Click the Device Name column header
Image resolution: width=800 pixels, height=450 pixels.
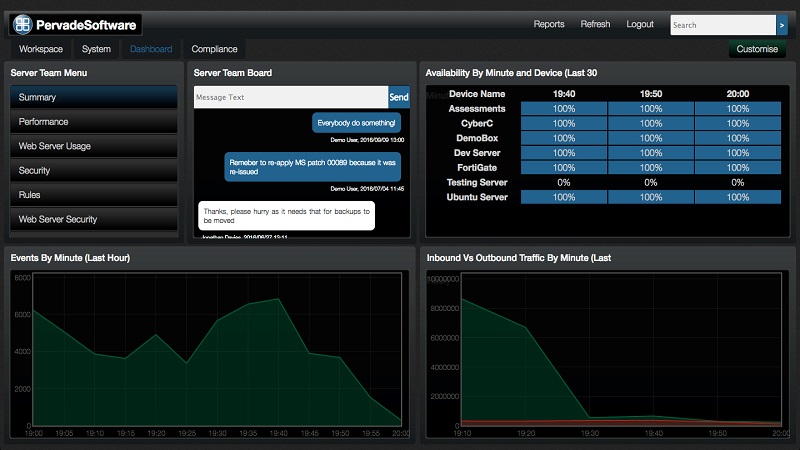[x=477, y=94]
